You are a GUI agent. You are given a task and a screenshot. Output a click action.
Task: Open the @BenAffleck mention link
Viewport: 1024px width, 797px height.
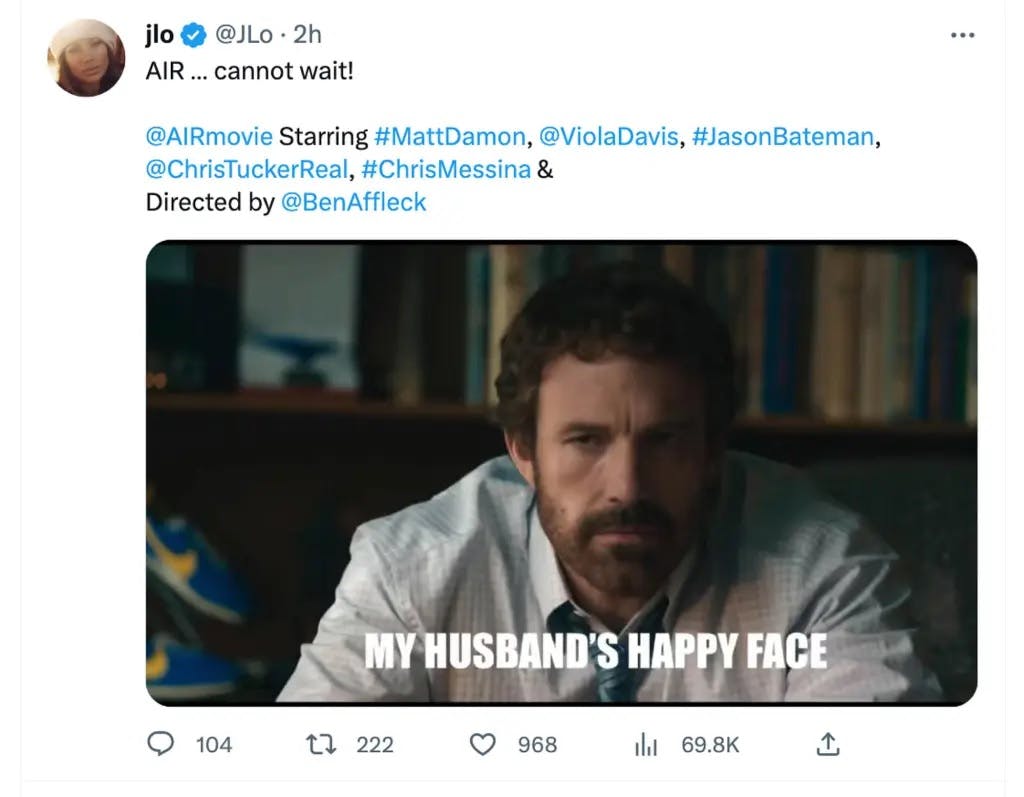353,202
